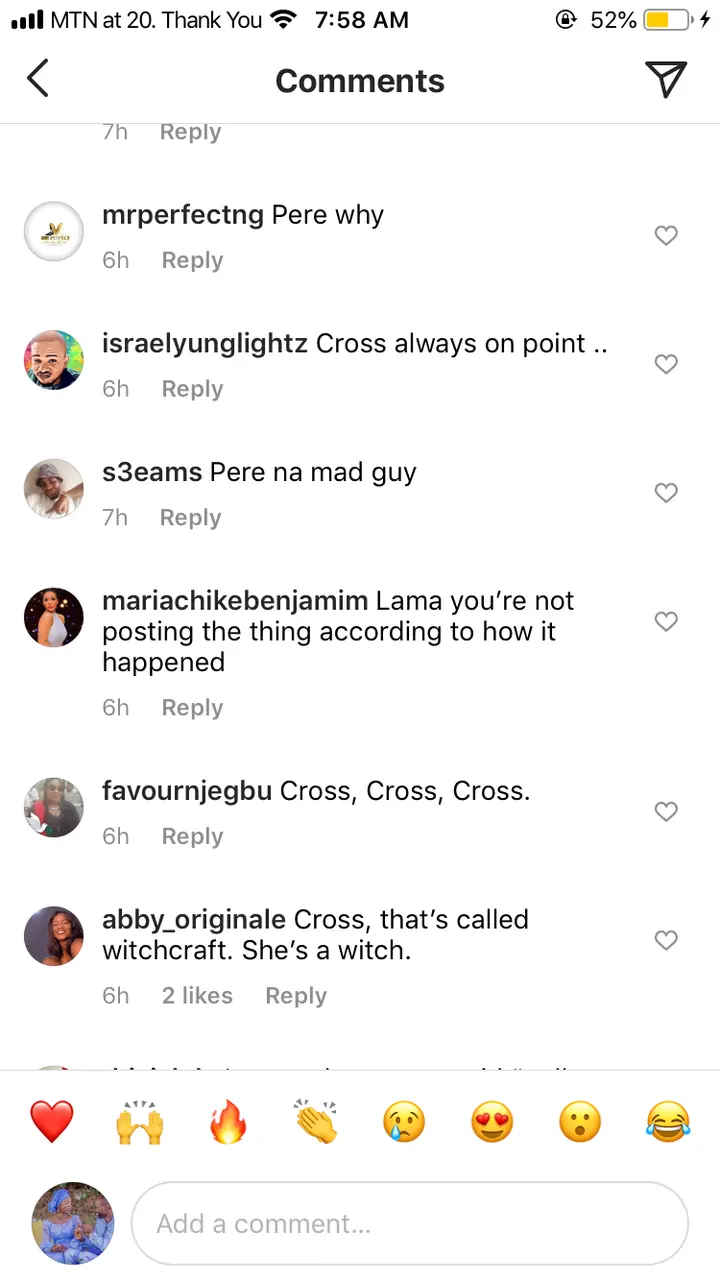Reply to abby_originale's comment
720x1280 pixels.
(x=296, y=996)
